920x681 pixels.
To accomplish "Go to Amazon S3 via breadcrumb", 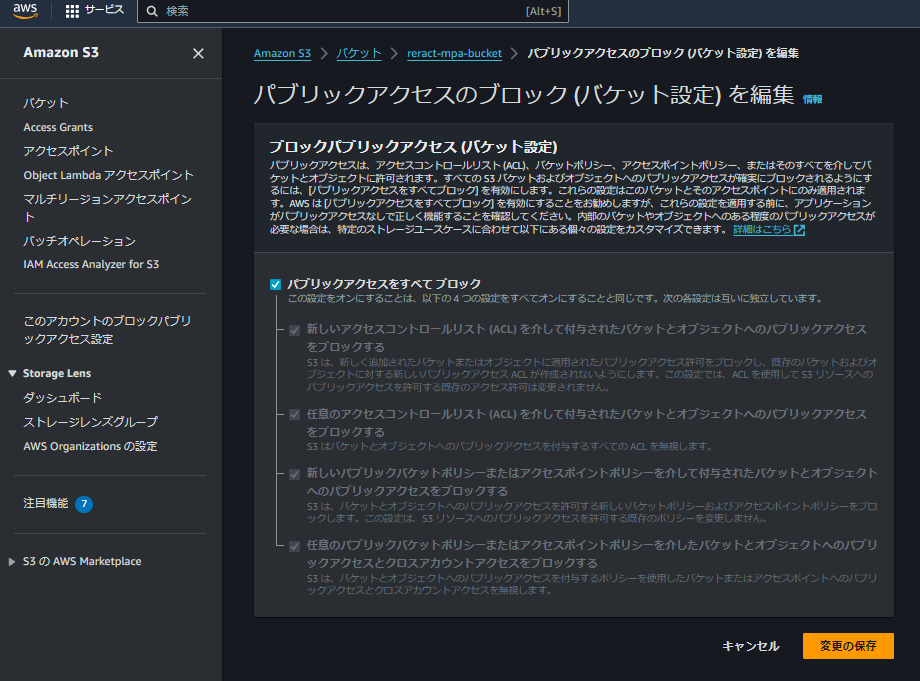I will tap(283, 53).
